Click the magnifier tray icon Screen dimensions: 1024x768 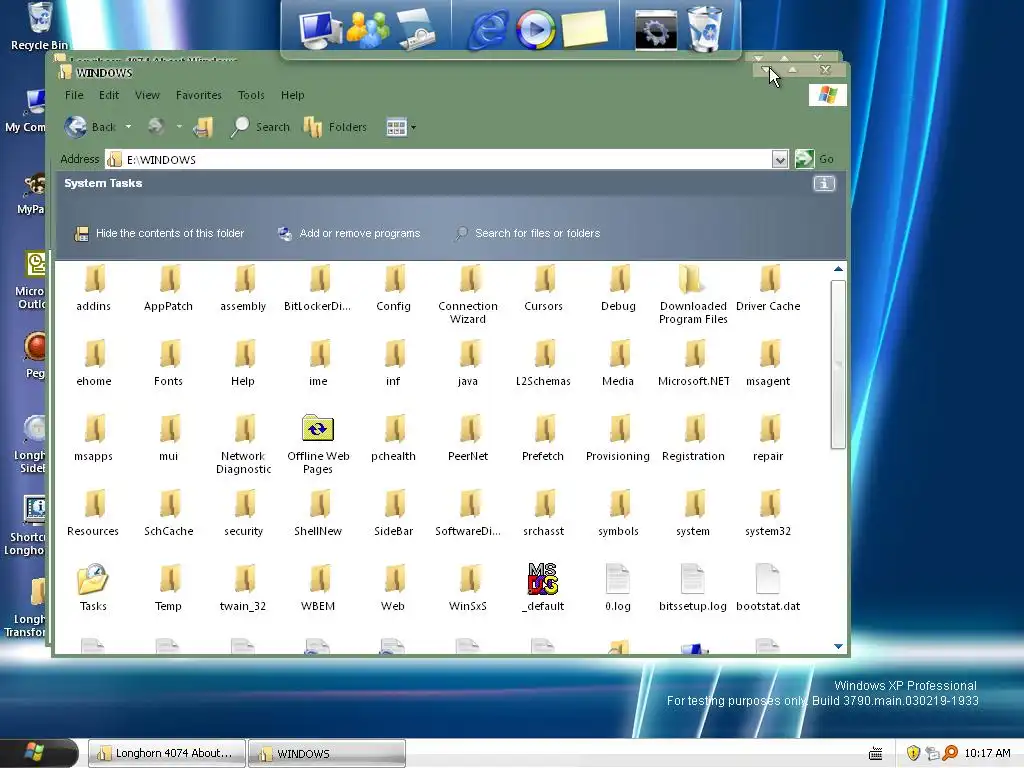950,753
